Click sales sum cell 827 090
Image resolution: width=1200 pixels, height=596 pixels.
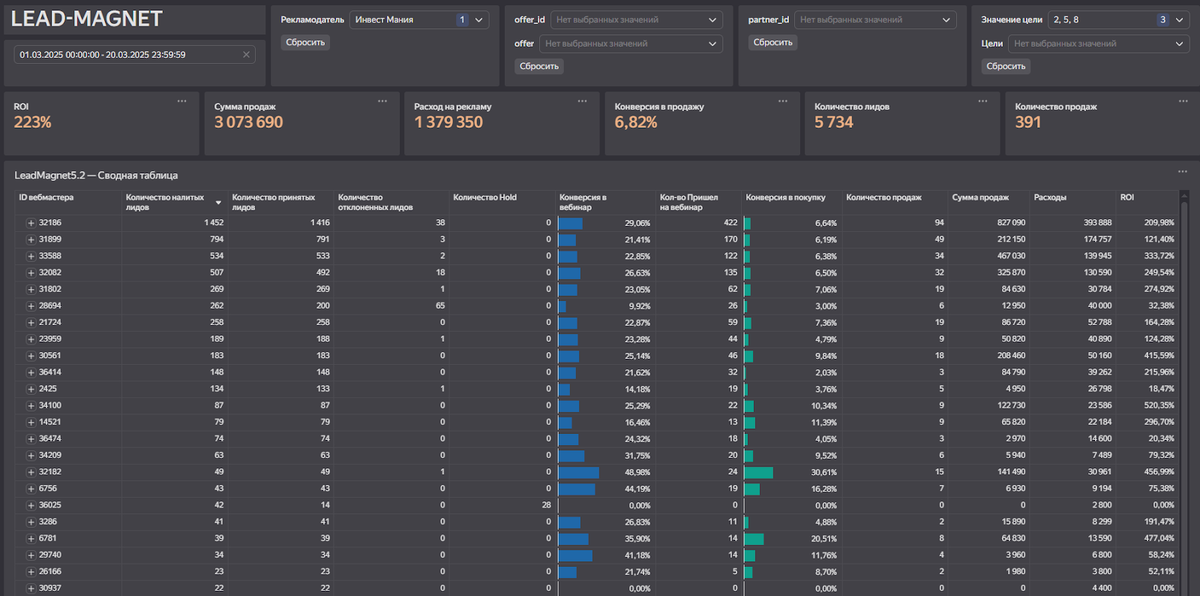tap(1011, 222)
